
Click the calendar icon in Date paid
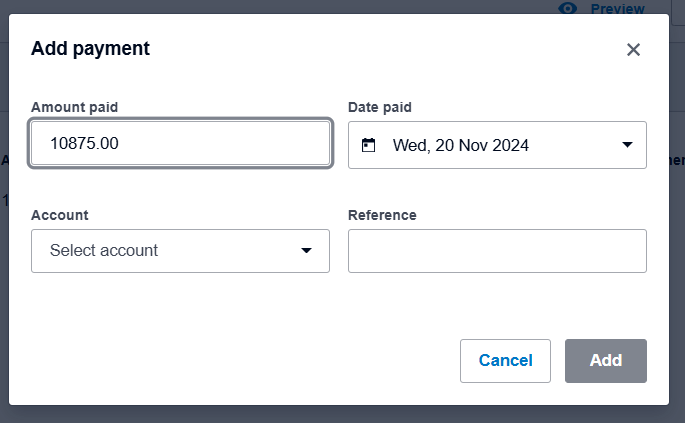tap(368, 145)
